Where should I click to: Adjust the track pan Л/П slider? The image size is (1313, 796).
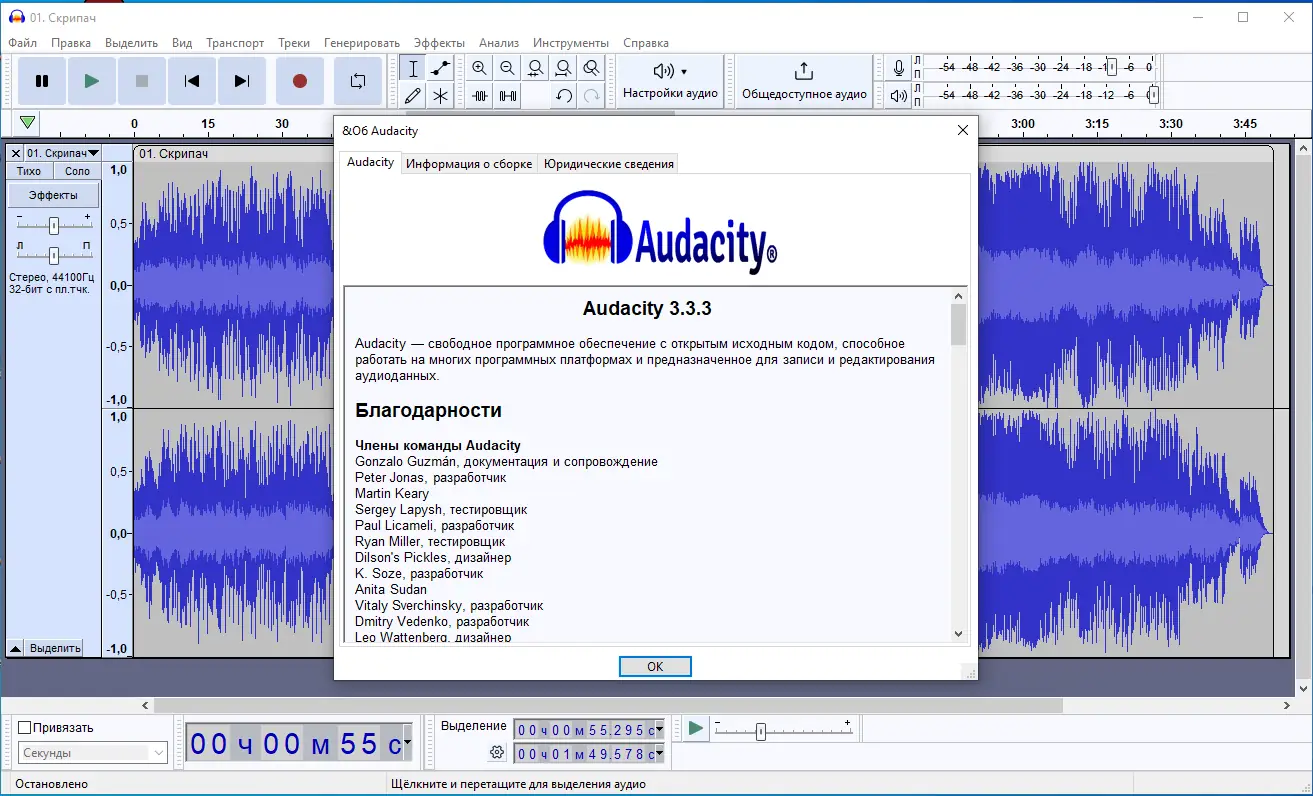[54, 255]
